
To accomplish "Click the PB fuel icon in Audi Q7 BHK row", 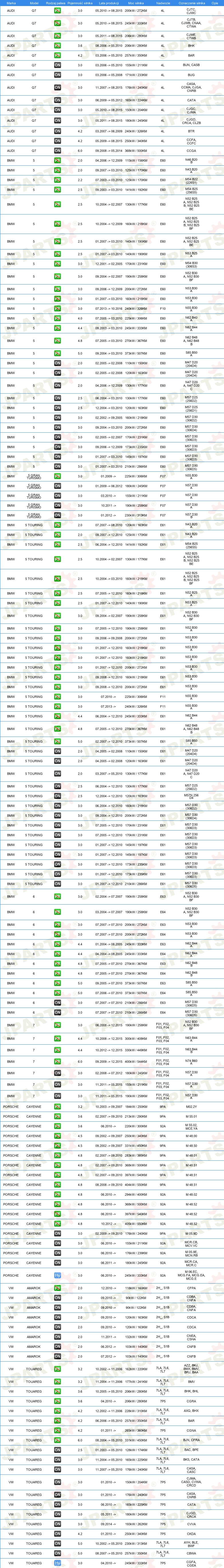I will (58, 46).
